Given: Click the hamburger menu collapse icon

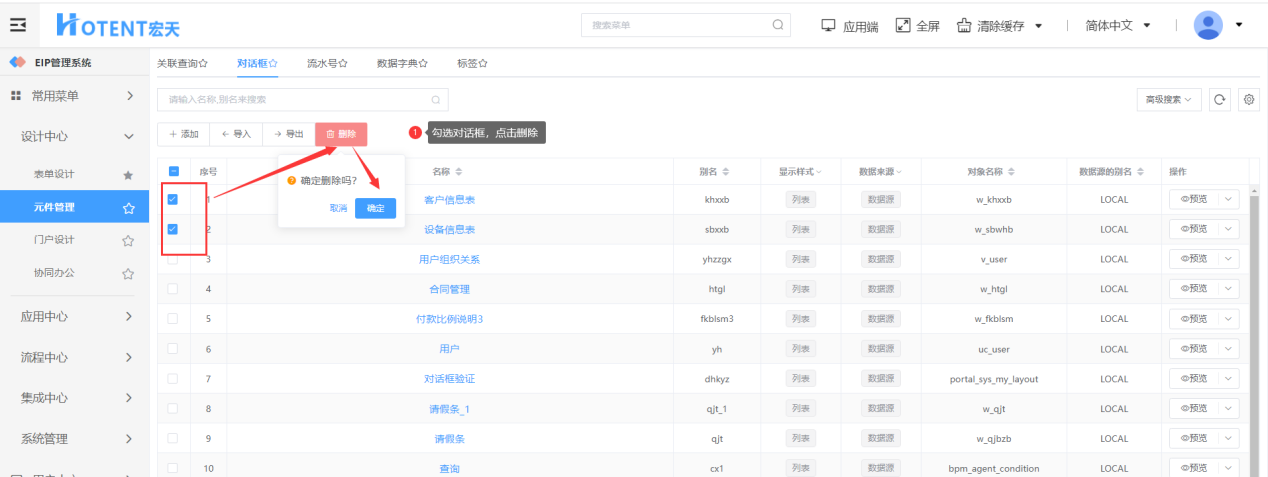Looking at the screenshot, I should (18, 25).
